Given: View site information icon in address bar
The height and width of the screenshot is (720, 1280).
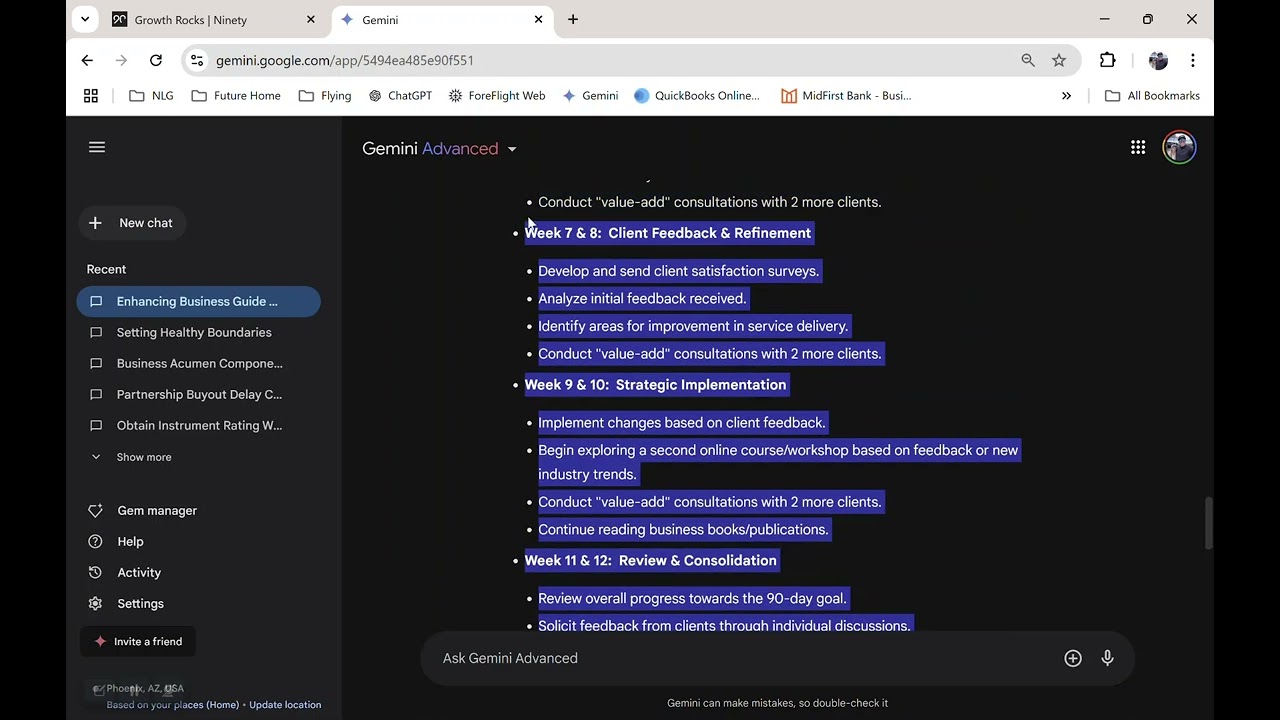Looking at the screenshot, I should click(x=197, y=60).
